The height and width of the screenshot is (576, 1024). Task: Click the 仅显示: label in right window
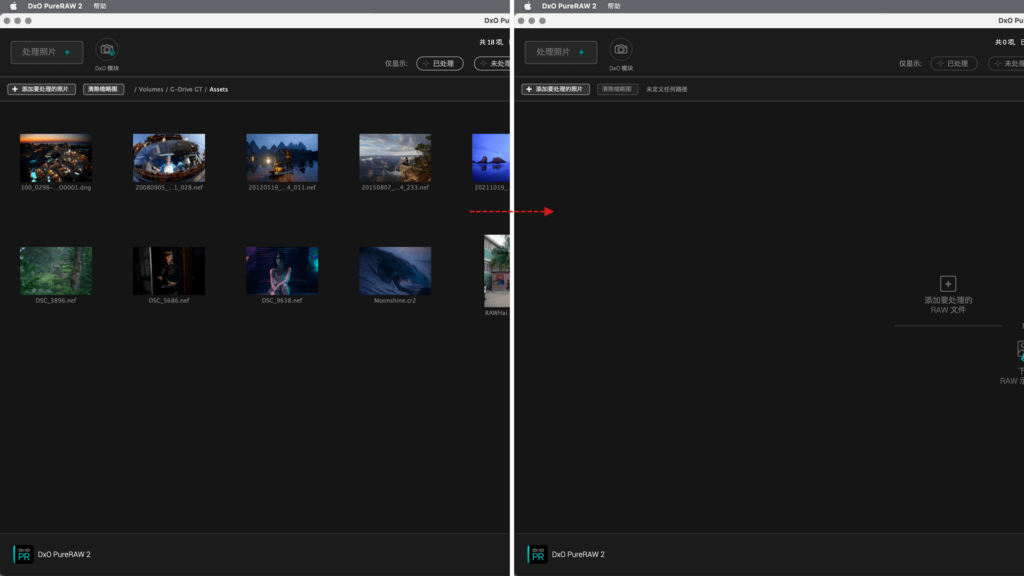[x=910, y=63]
